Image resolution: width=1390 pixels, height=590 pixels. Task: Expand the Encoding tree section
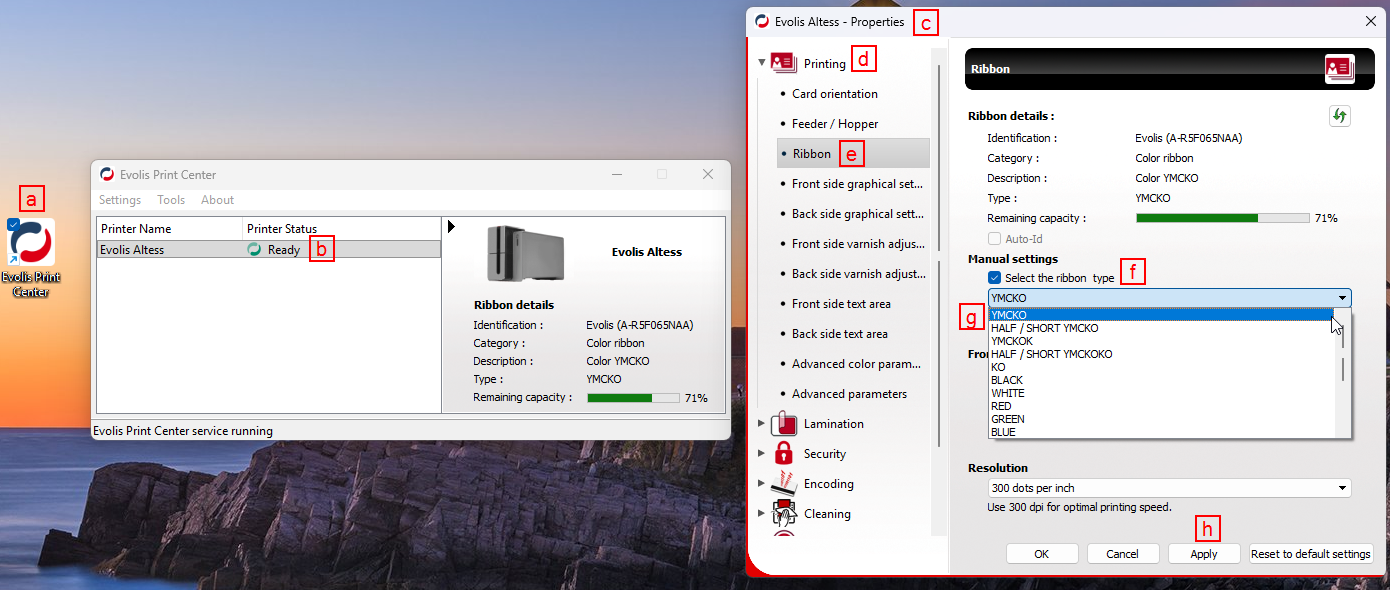(761, 483)
